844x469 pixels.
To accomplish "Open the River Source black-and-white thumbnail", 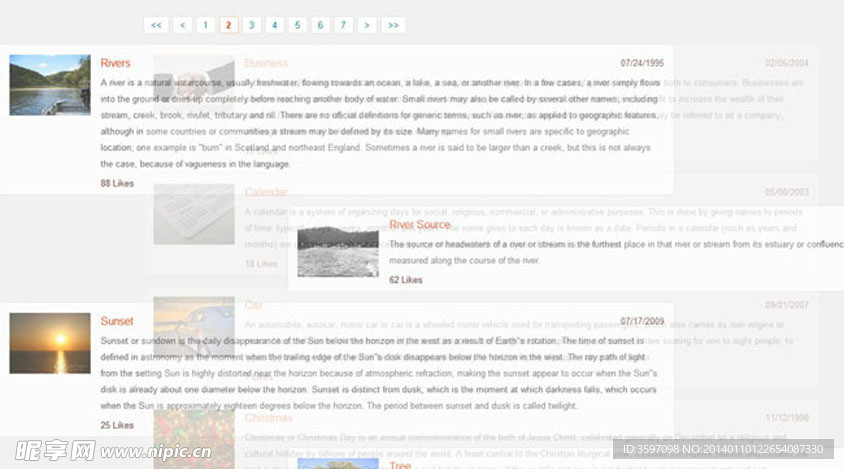I will click(338, 251).
